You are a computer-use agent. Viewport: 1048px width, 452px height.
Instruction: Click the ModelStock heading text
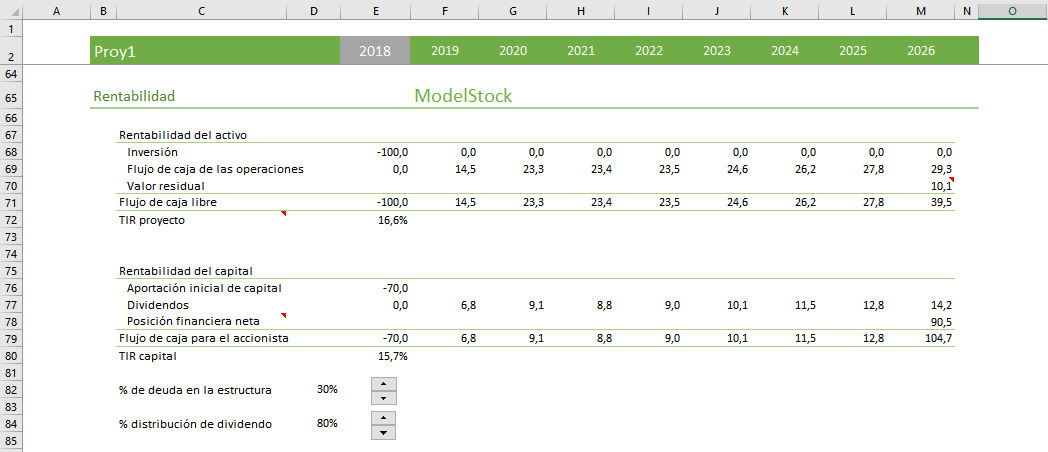coord(463,96)
